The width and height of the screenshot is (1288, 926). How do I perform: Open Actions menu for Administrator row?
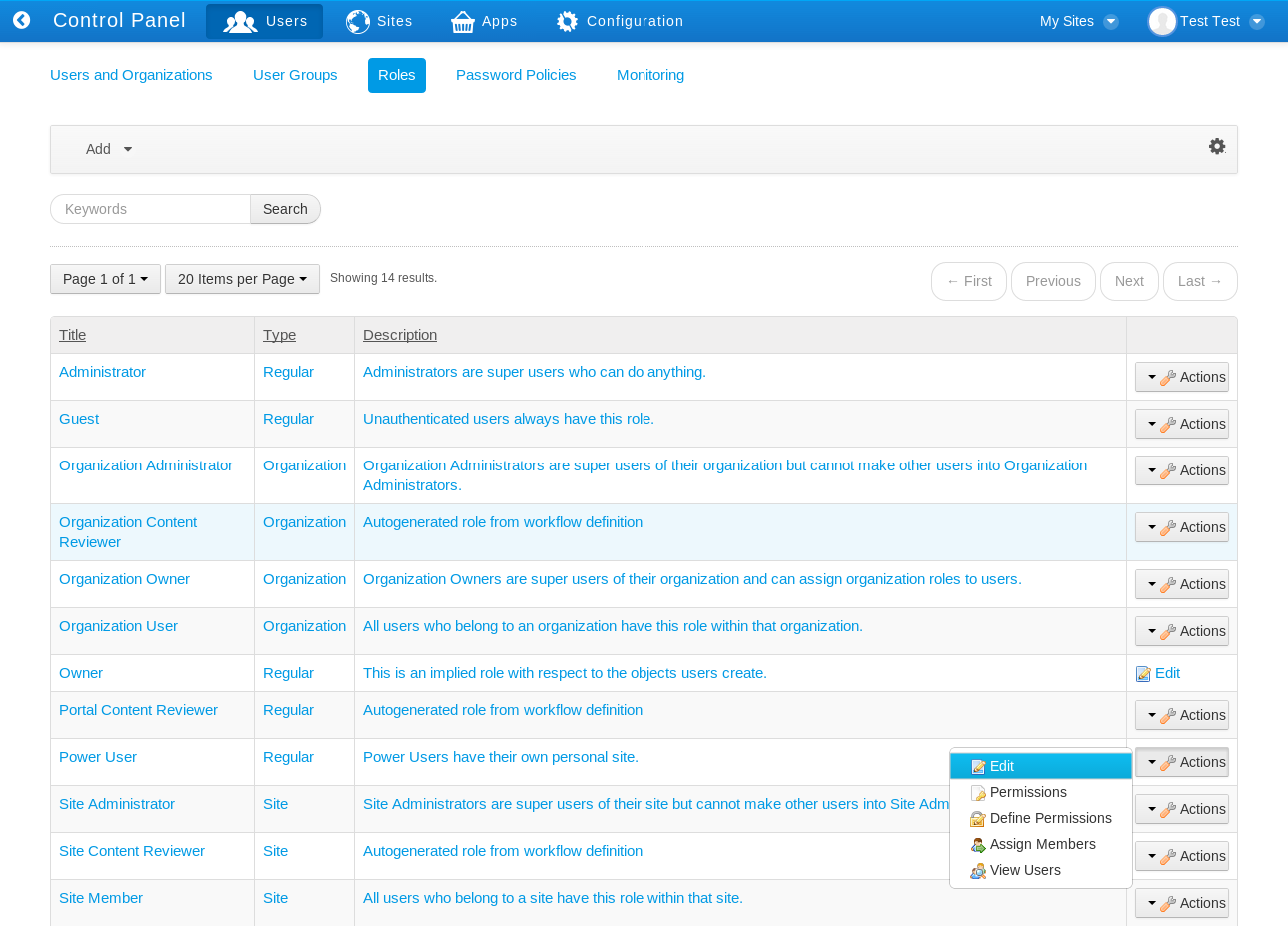pos(1182,377)
